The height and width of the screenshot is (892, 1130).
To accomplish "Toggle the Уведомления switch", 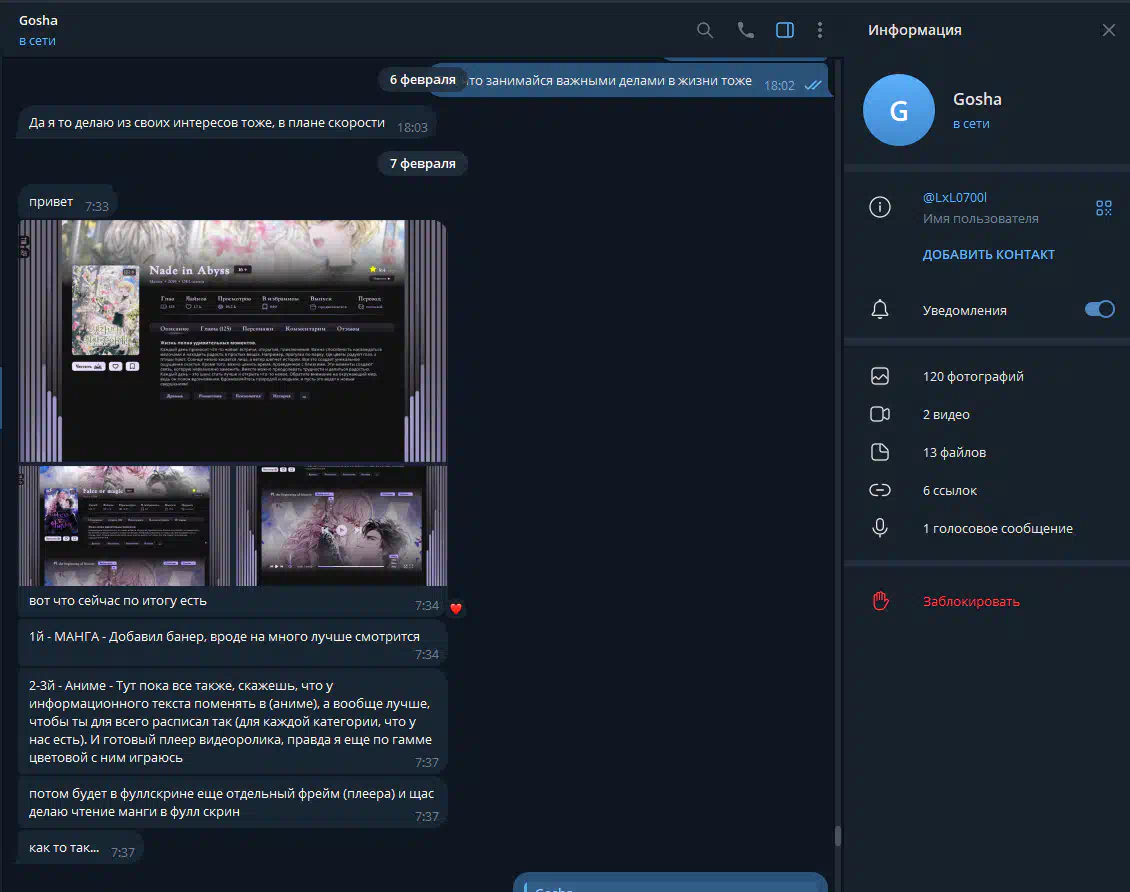I will [x=1100, y=309].
